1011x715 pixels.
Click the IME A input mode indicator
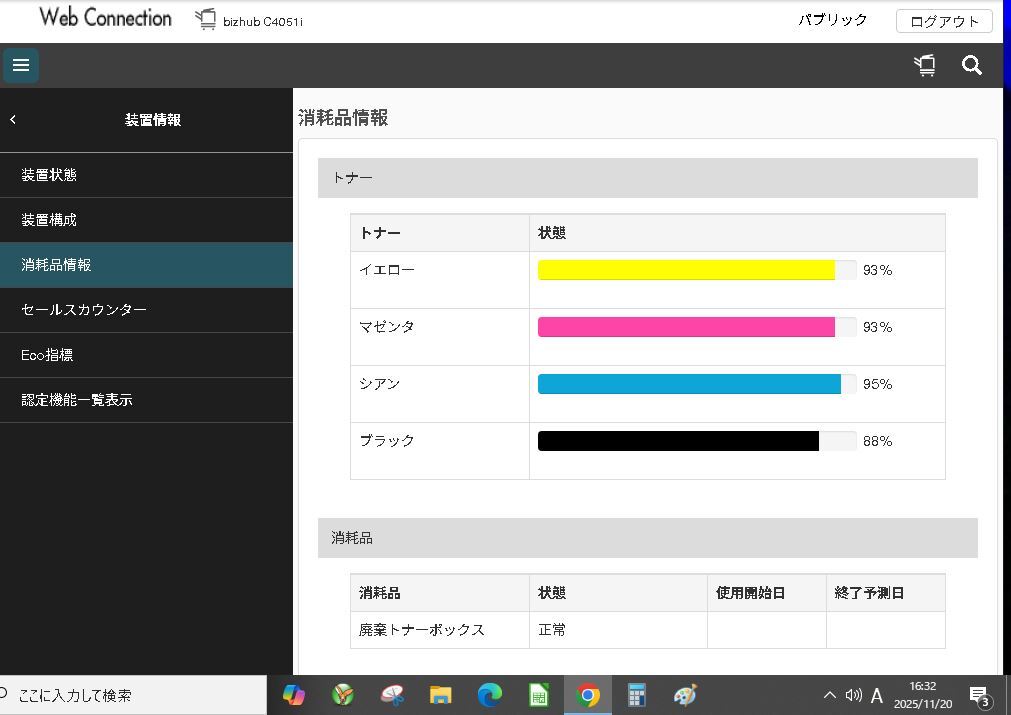[x=877, y=695]
